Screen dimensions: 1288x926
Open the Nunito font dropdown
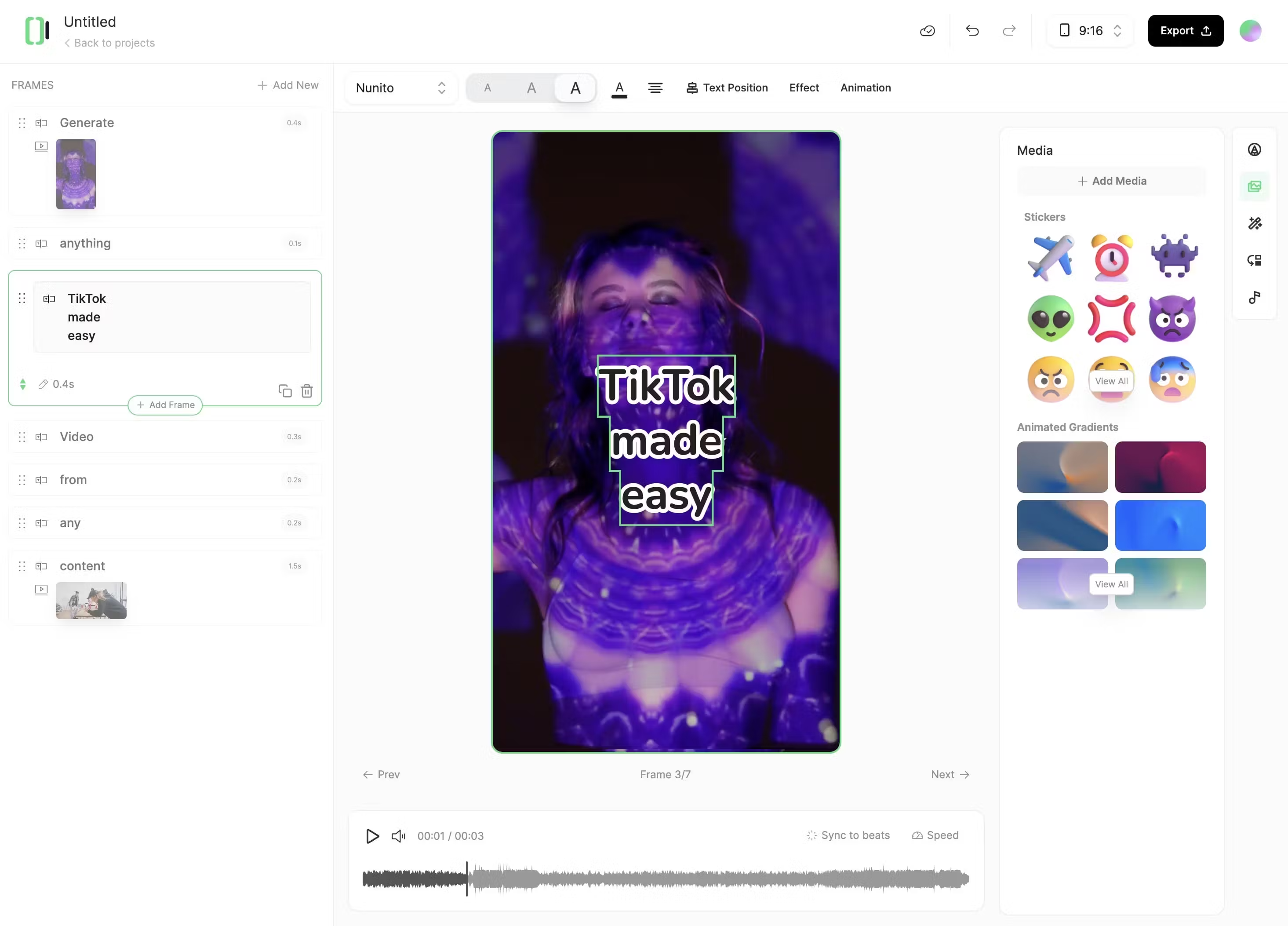401,88
